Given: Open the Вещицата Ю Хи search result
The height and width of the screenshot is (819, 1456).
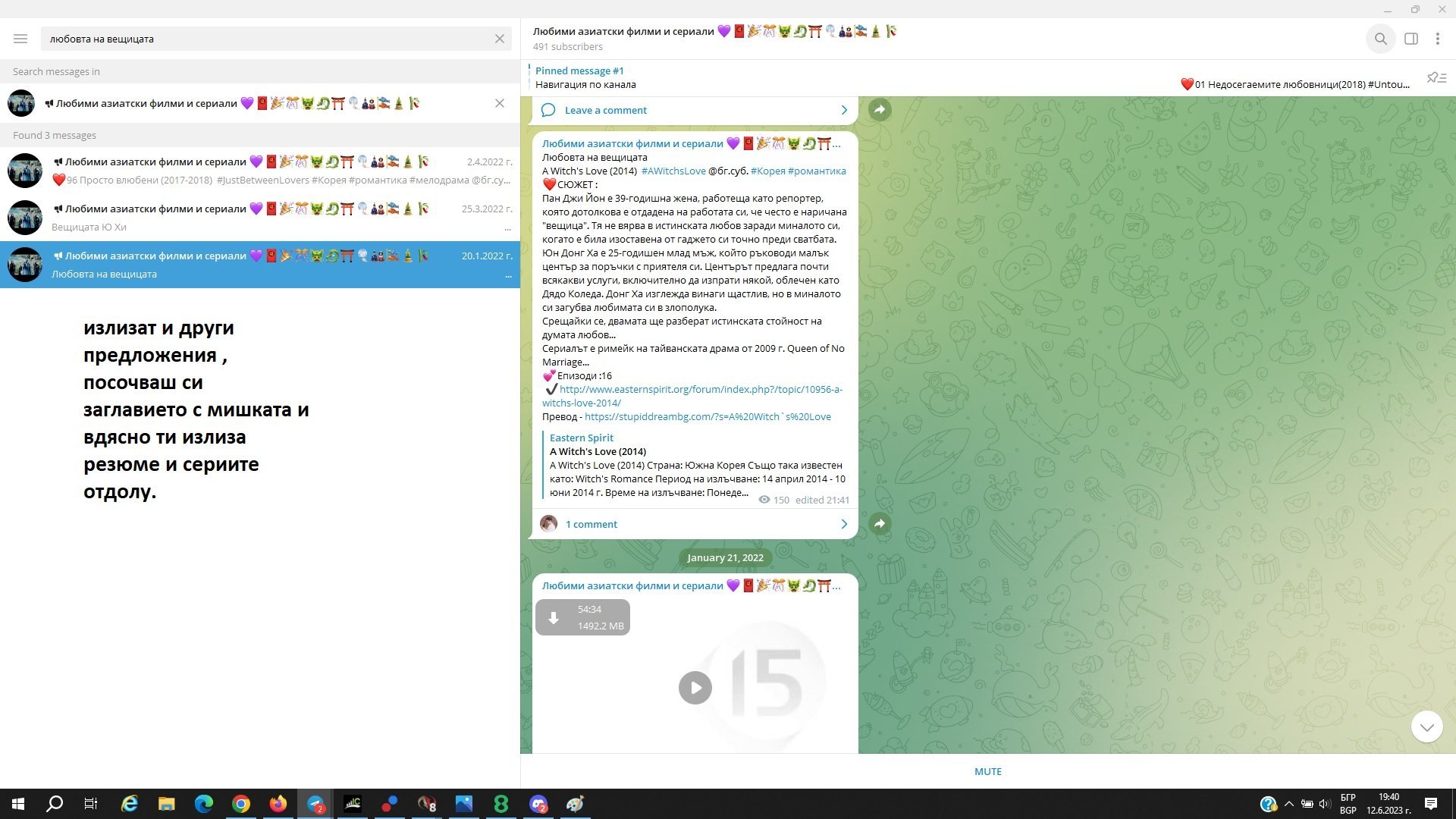Looking at the screenshot, I should point(259,218).
